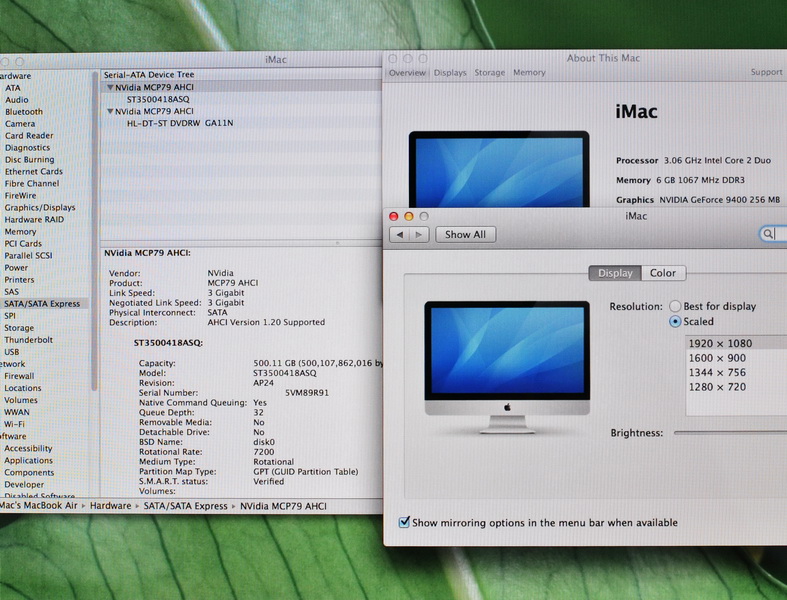Image resolution: width=787 pixels, height=600 pixels.
Task: Click the iMac picture in About This Mac
Action: tap(499, 169)
